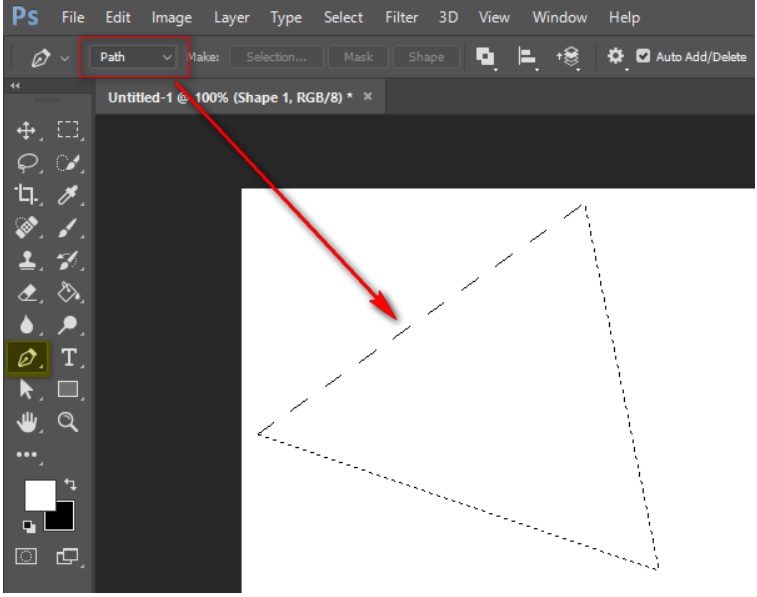Open the File menu
The image size is (757, 597).
[73, 17]
